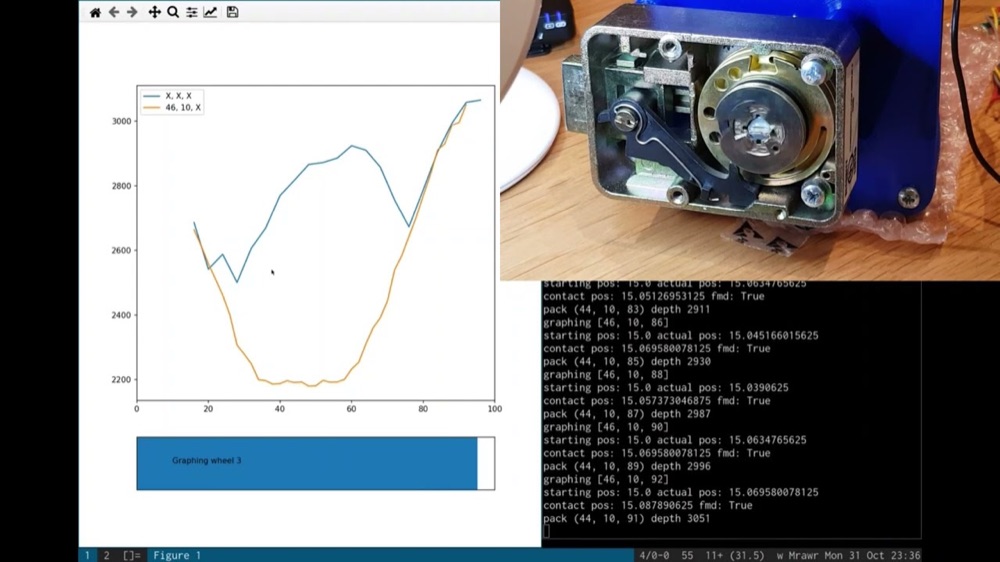Click terminal line 'pack (44, 10, 85) depth 2930'
This screenshot has height=562, width=1000.
click(x=626, y=362)
